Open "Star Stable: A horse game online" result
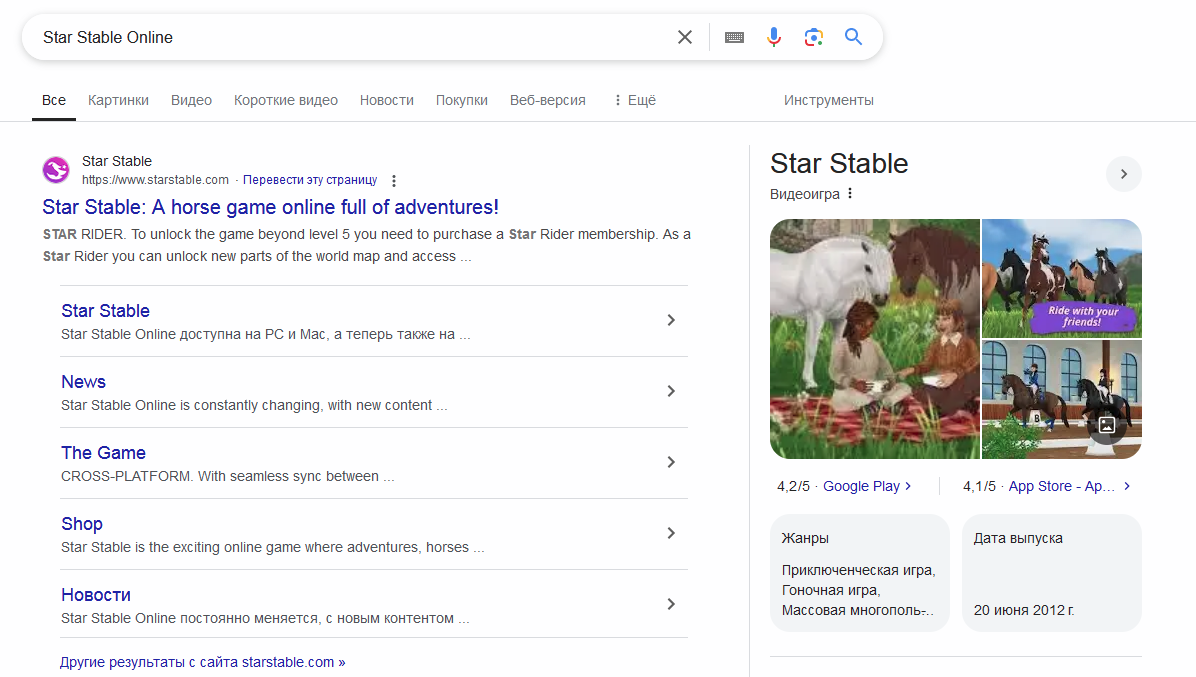The width and height of the screenshot is (1196, 677). pos(270,207)
